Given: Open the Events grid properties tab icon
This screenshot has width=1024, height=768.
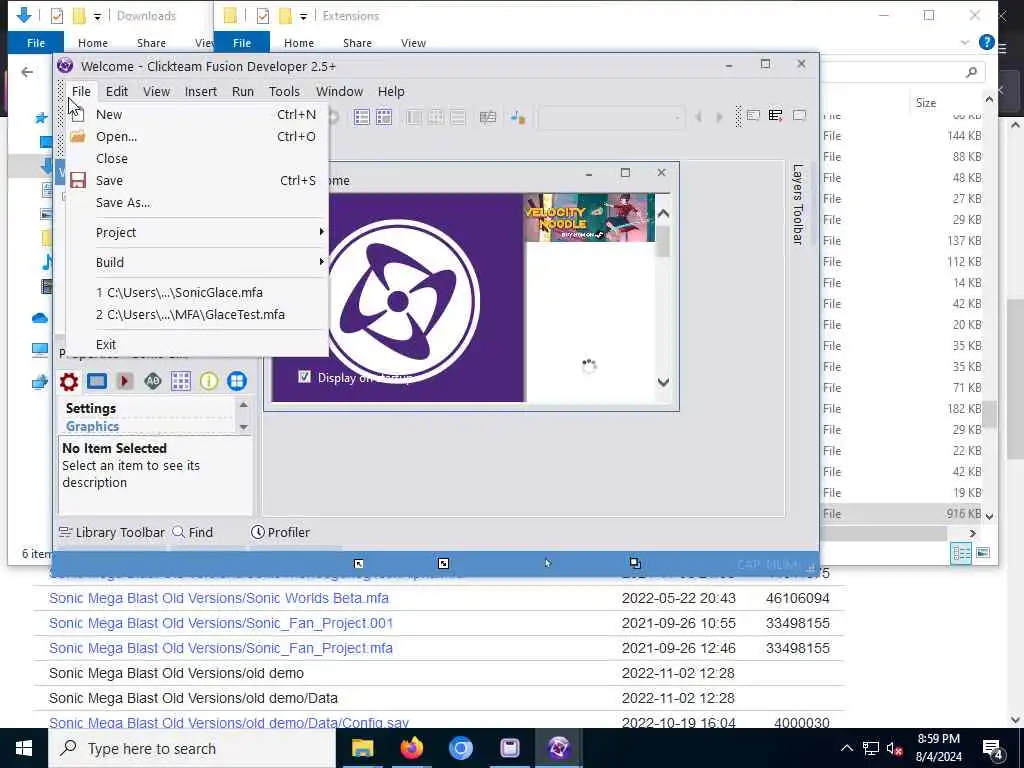Looking at the screenshot, I should click(181, 381).
